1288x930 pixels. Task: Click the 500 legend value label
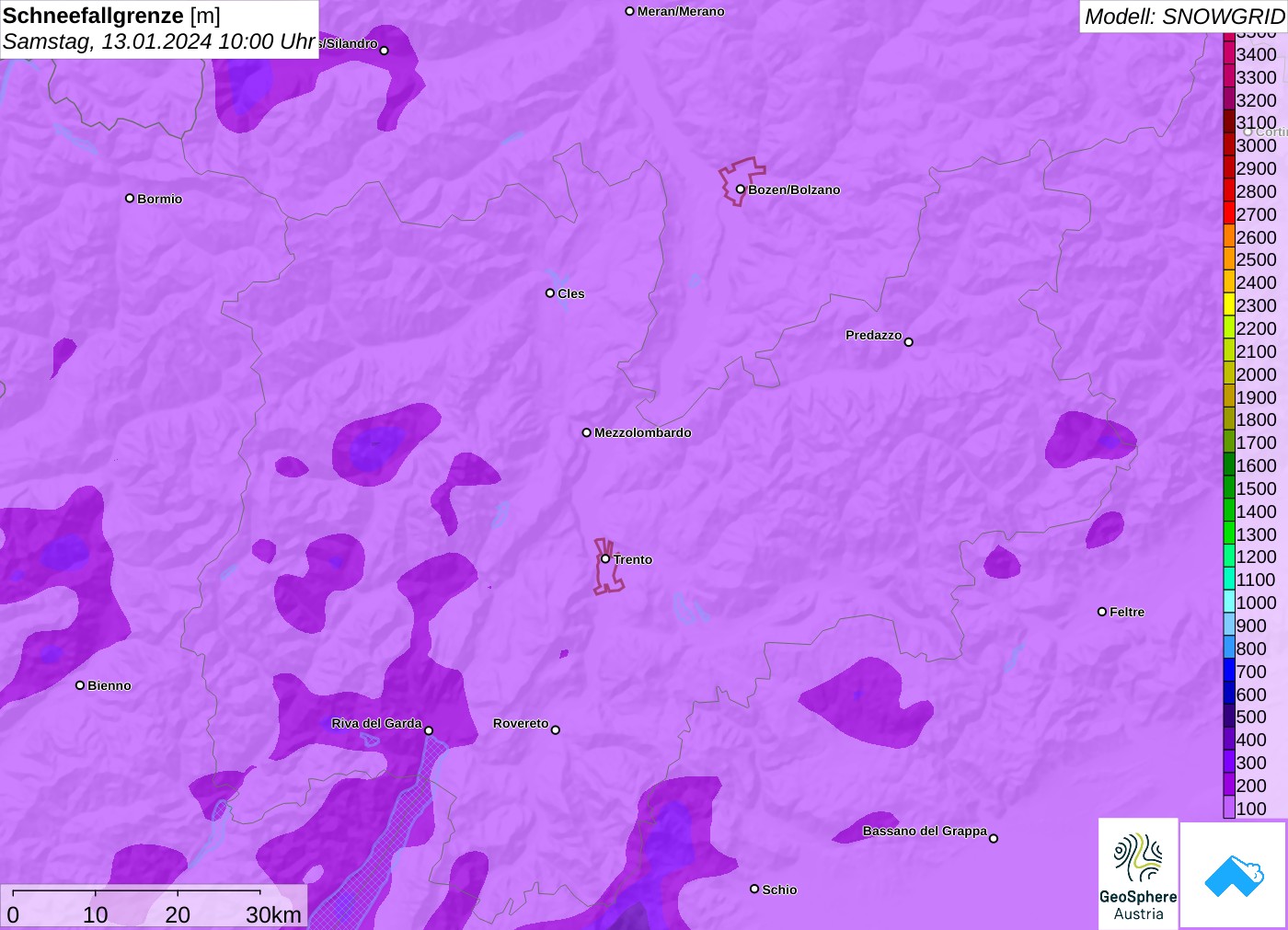pos(1251,717)
